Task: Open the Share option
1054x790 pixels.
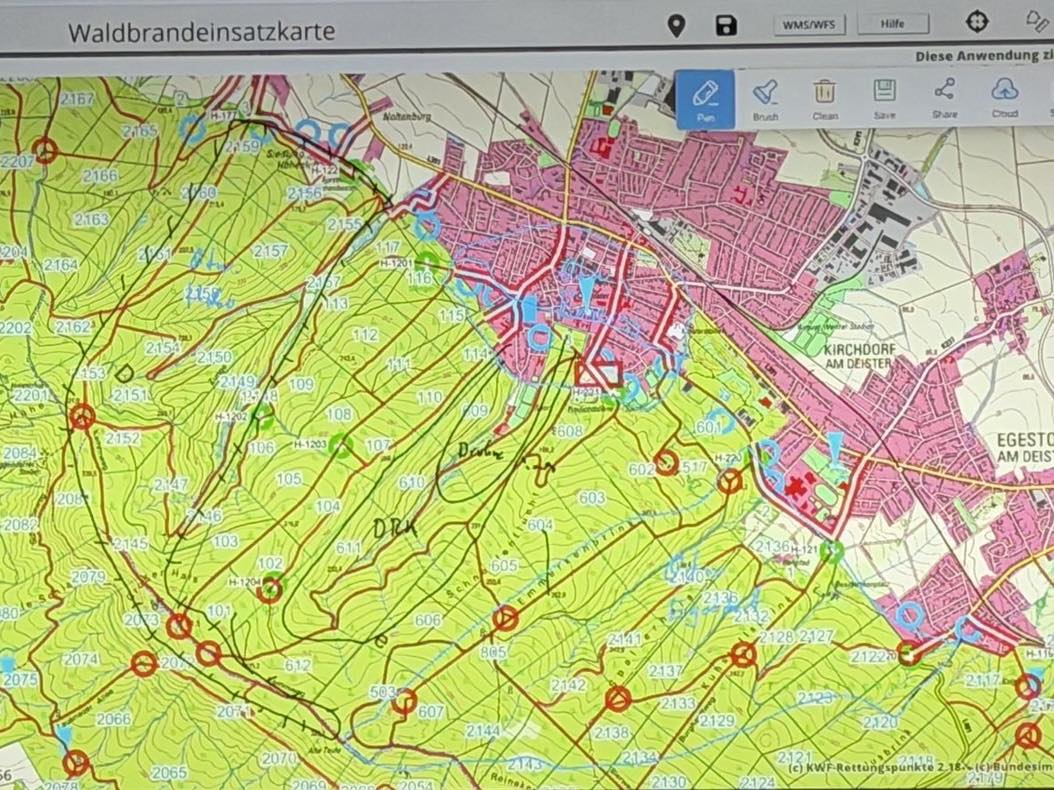Action: coord(944,98)
